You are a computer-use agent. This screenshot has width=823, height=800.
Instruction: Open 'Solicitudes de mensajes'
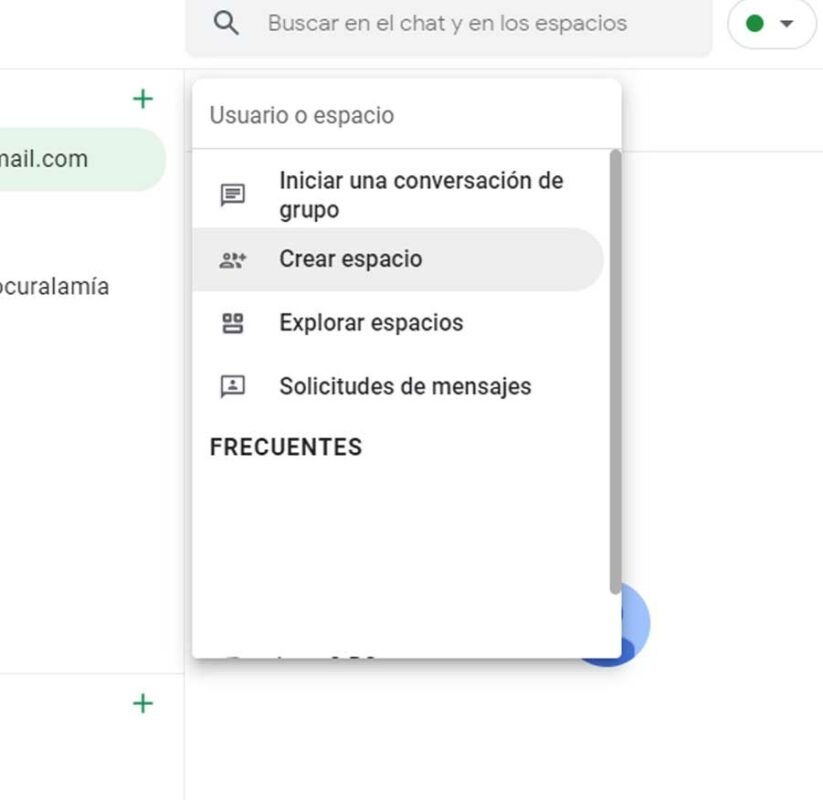coord(405,387)
